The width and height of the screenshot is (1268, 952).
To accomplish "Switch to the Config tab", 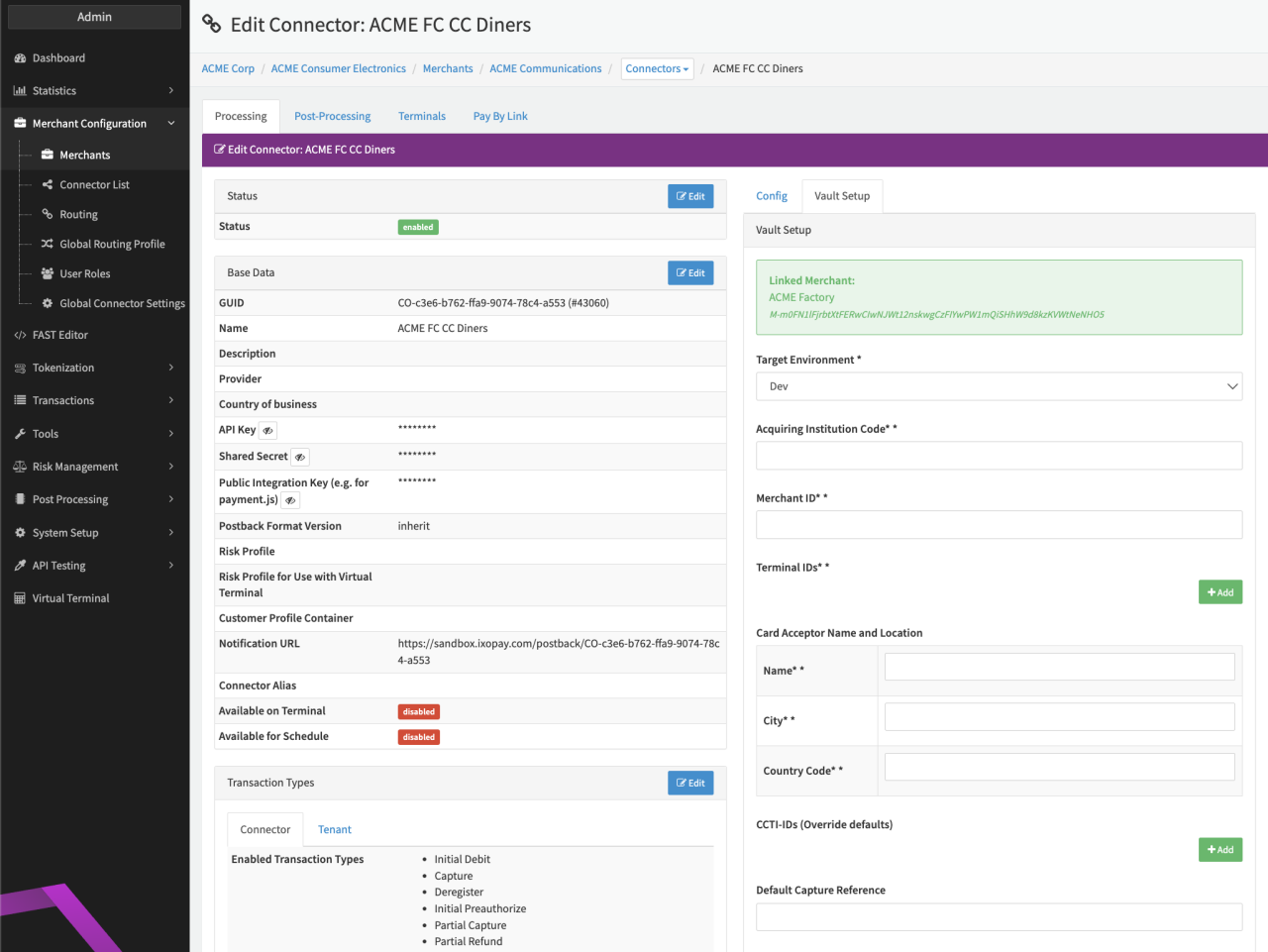I will (771, 196).
